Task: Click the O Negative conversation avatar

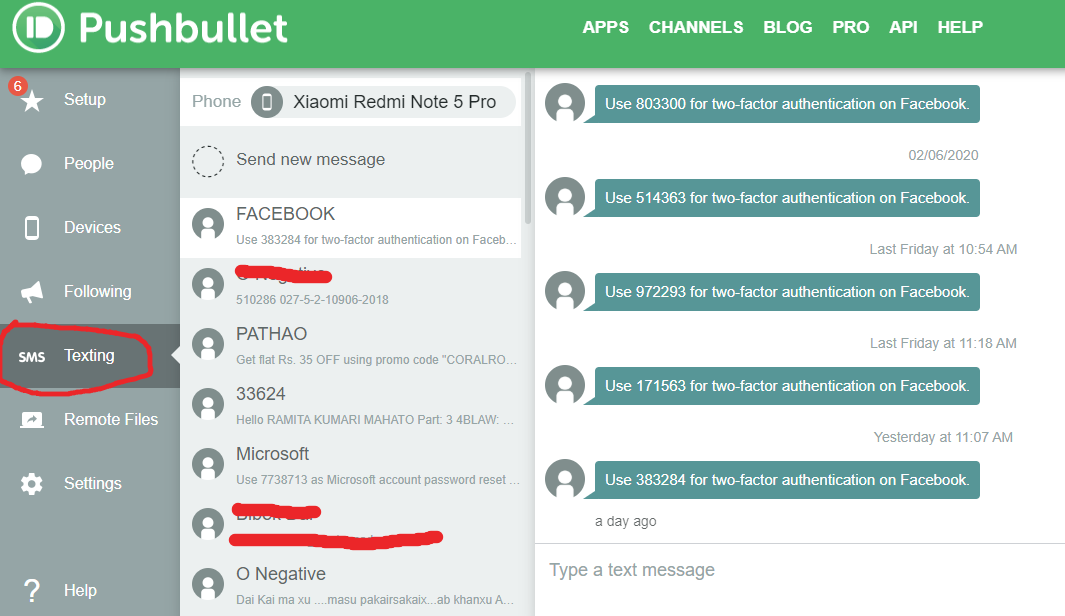Action: (x=208, y=584)
